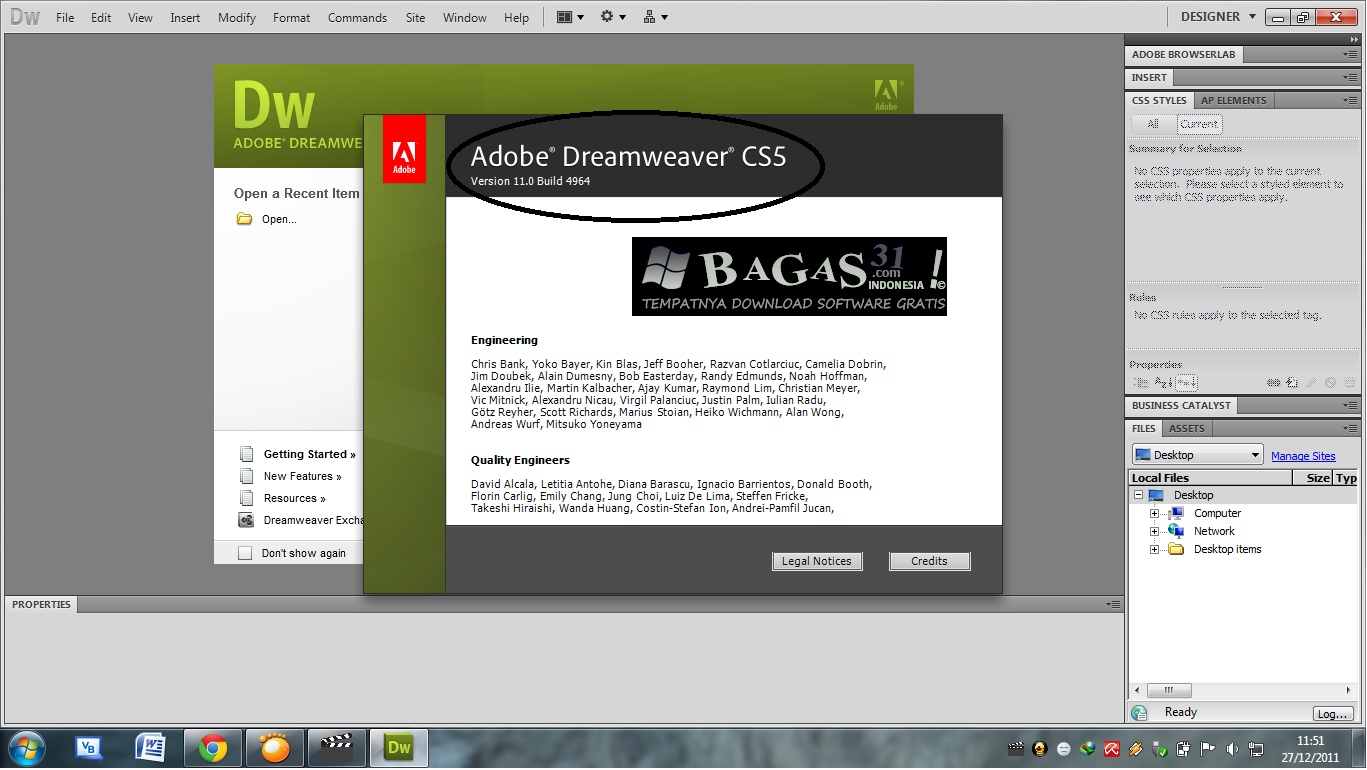Image resolution: width=1367 pixels, height=770 pixels.
Task: Select the Files tab
Action: pos(1144,428)
